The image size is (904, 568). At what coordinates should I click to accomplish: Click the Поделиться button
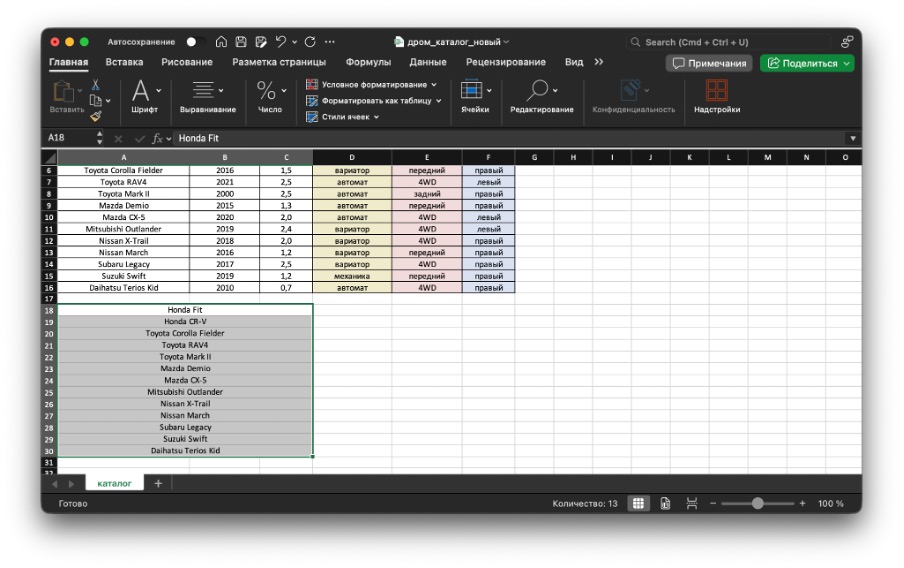click(x=807, y=63)
